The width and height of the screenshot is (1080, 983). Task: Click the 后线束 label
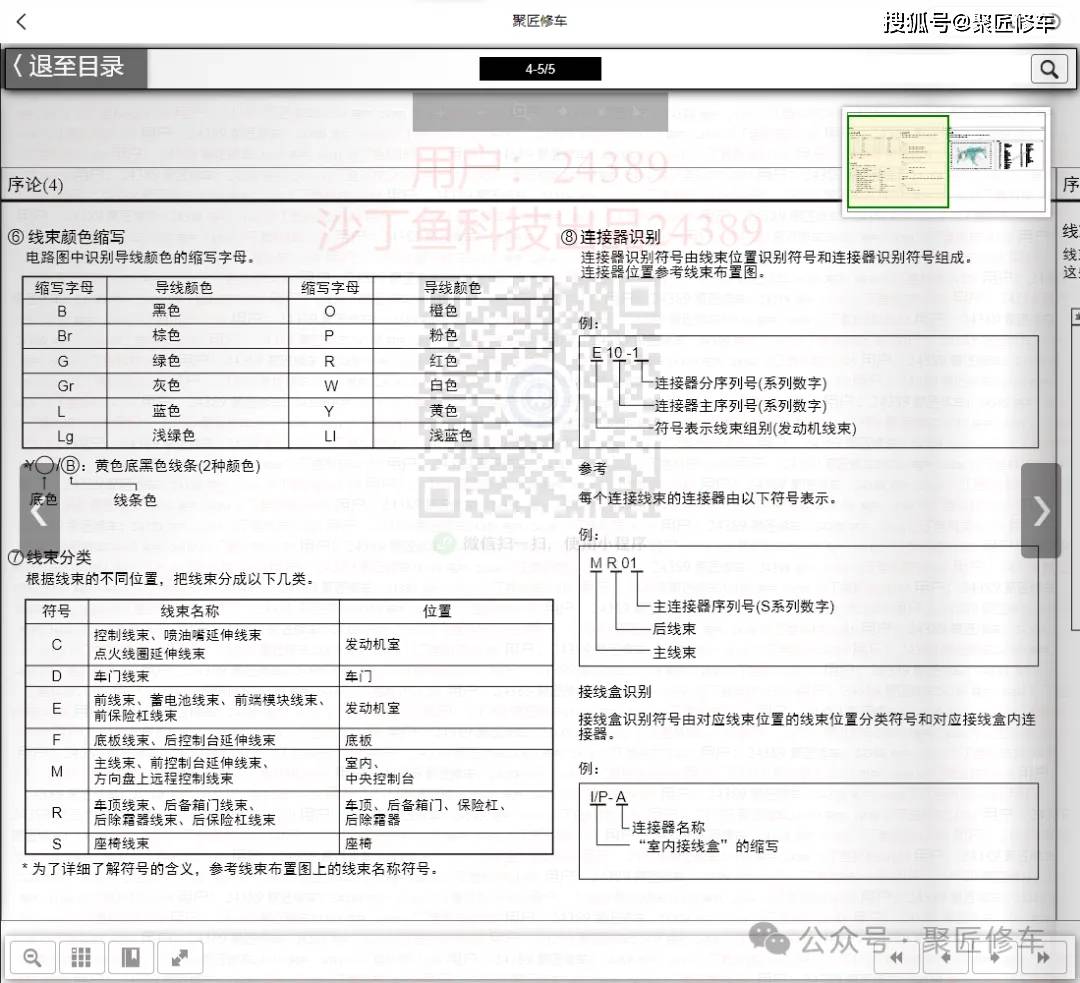(x=674, y=629)
